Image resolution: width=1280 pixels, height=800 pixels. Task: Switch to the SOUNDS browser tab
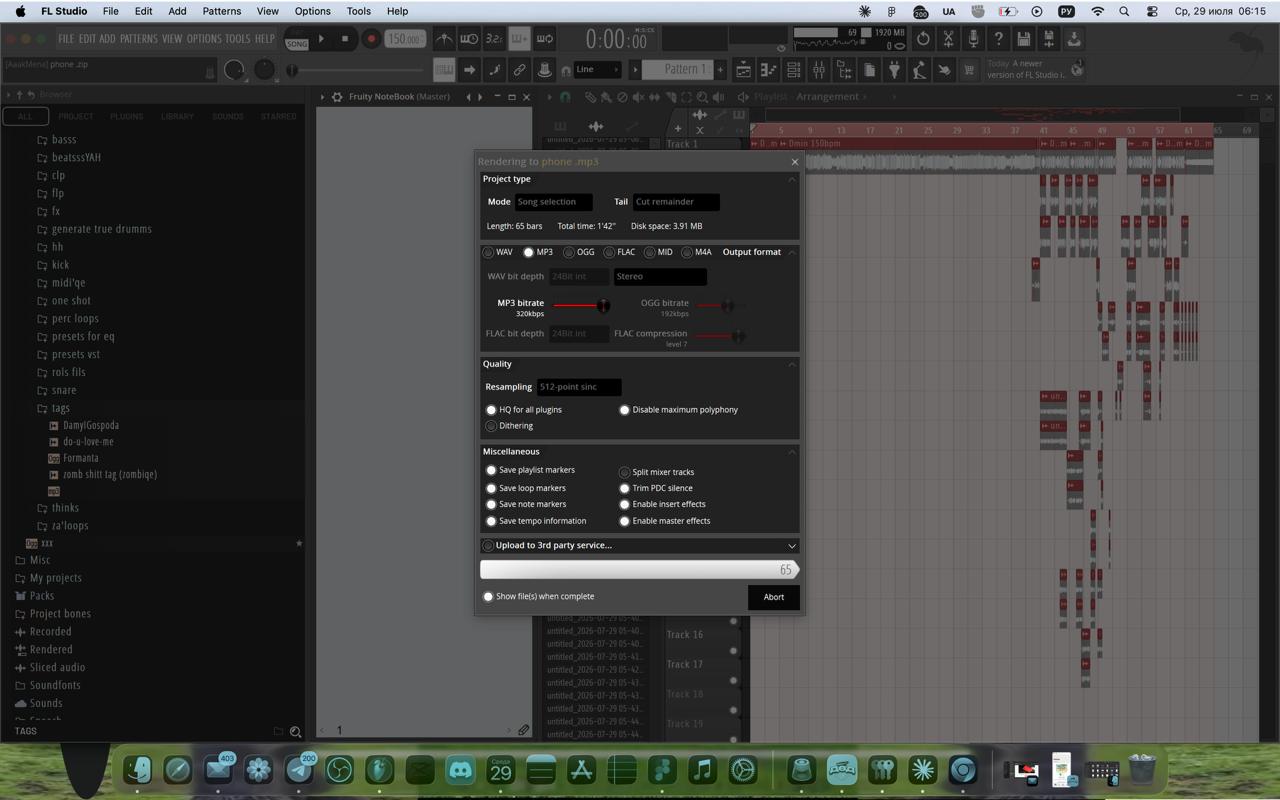click(x=228, y=116)
